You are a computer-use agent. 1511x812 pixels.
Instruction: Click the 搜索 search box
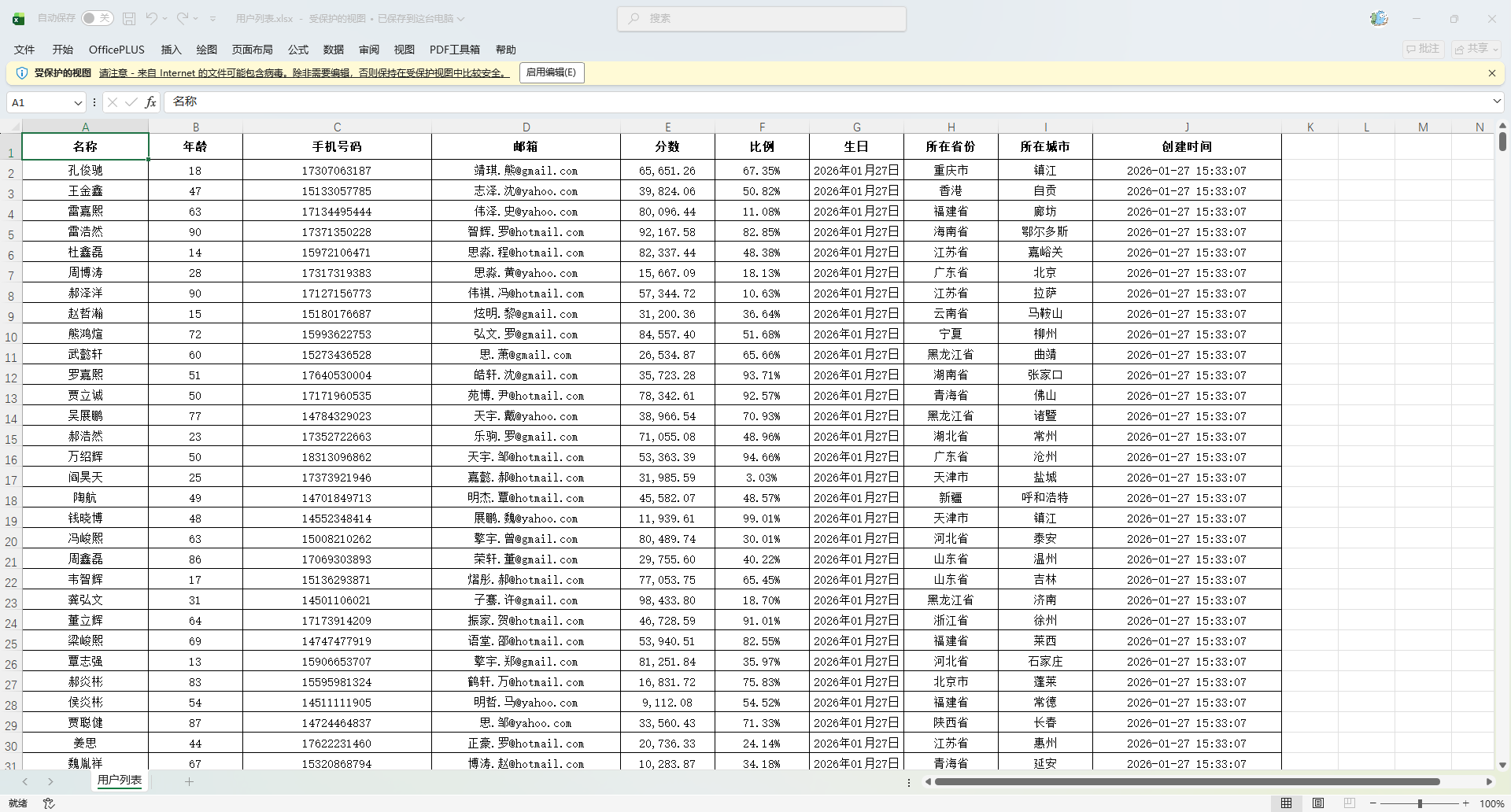pos(761,18)
